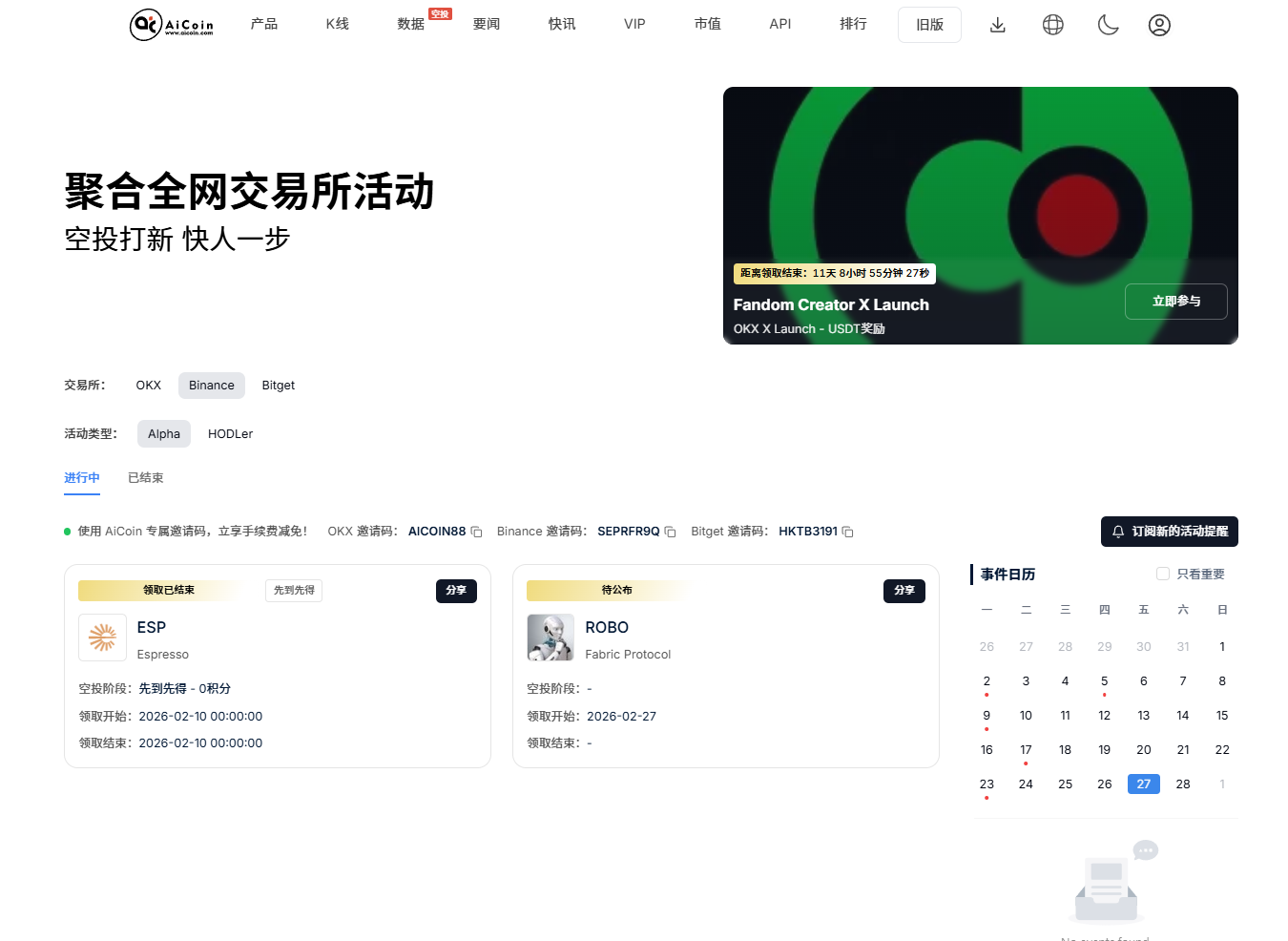Viewport: 1288px width, 941px height.
Task: Click the AiCoin logo in the header
Action: pos(170,25)
